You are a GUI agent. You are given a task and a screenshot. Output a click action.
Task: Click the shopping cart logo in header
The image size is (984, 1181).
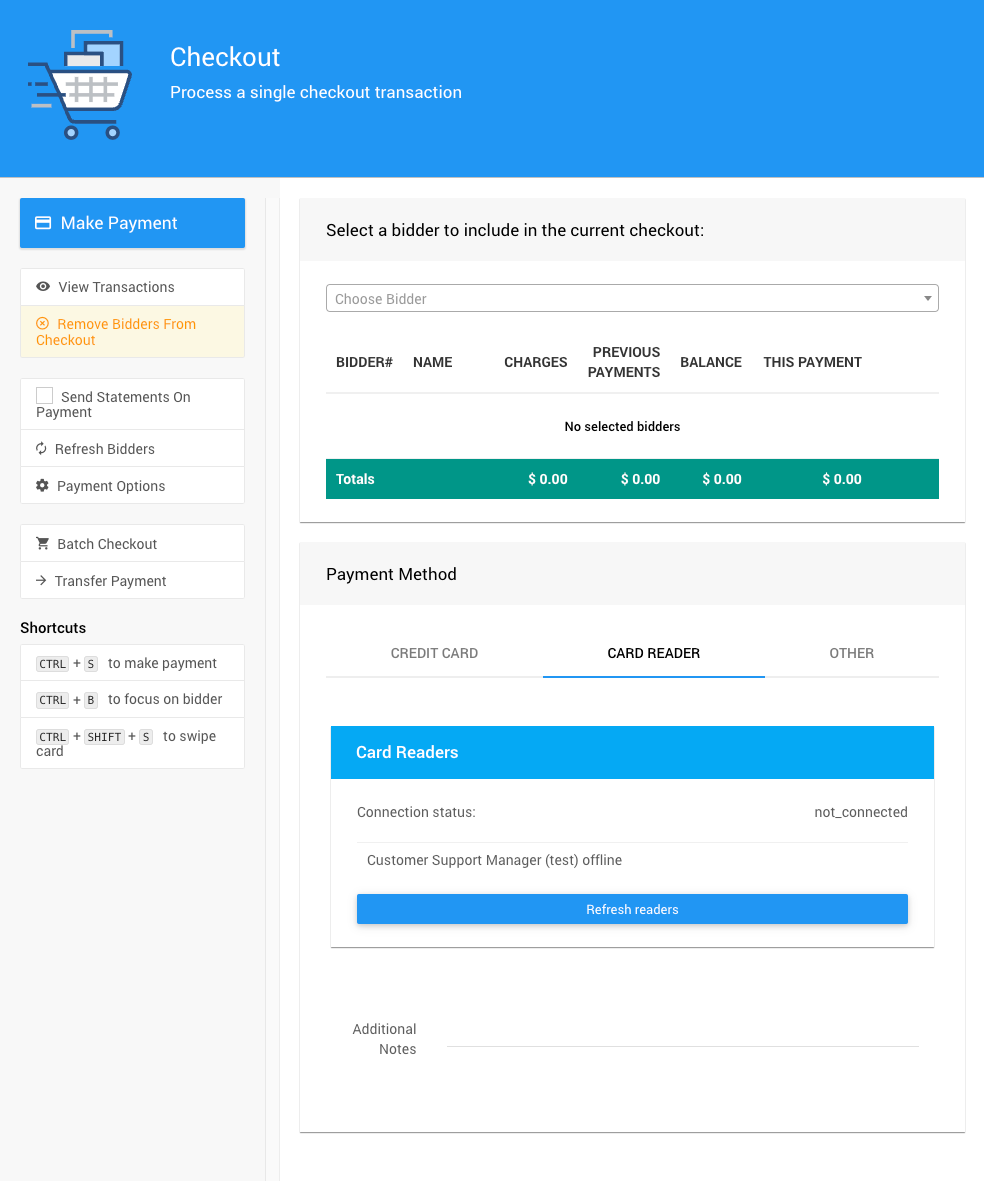click(x=80, y=86)
